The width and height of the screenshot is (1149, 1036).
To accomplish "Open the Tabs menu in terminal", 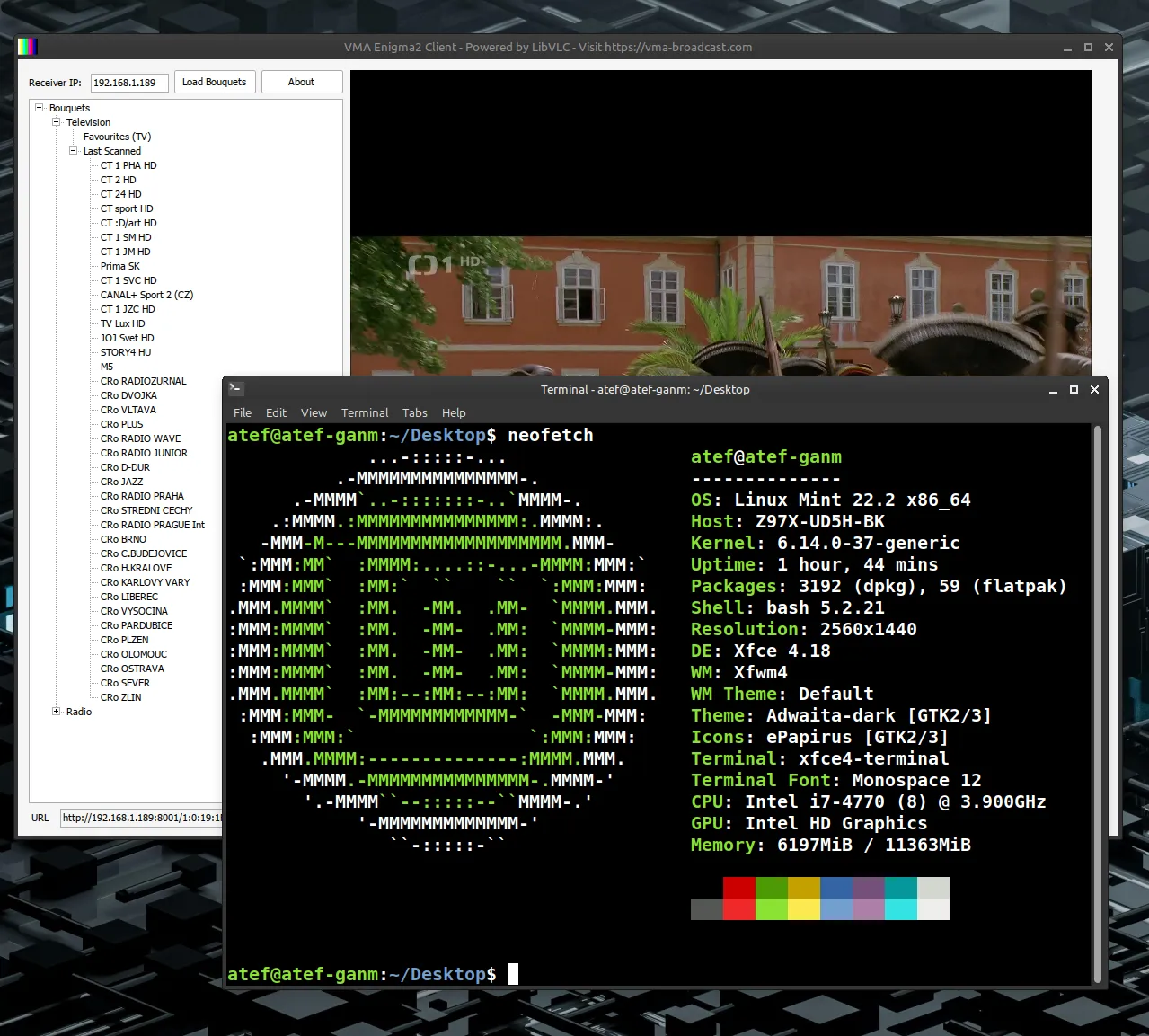I will point(414,412).
